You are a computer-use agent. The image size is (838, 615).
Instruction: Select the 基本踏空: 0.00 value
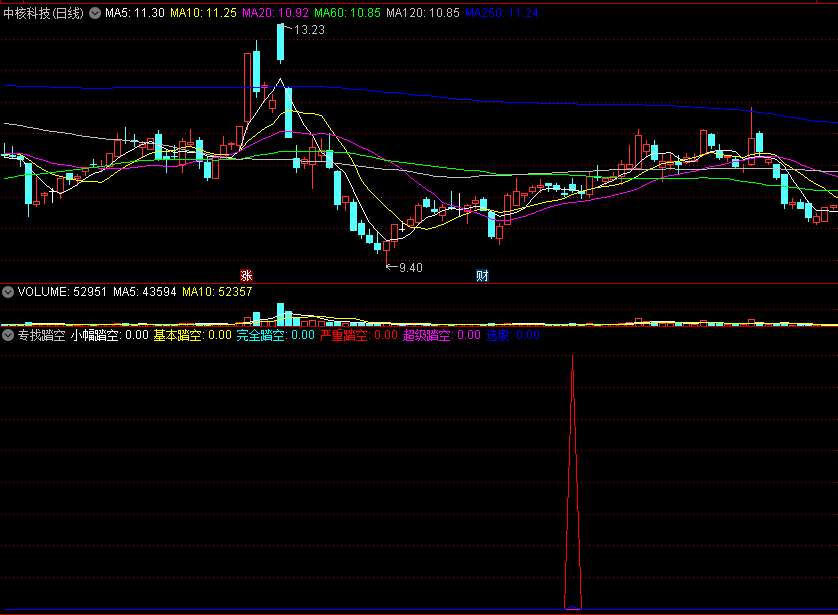coord(192,335)
